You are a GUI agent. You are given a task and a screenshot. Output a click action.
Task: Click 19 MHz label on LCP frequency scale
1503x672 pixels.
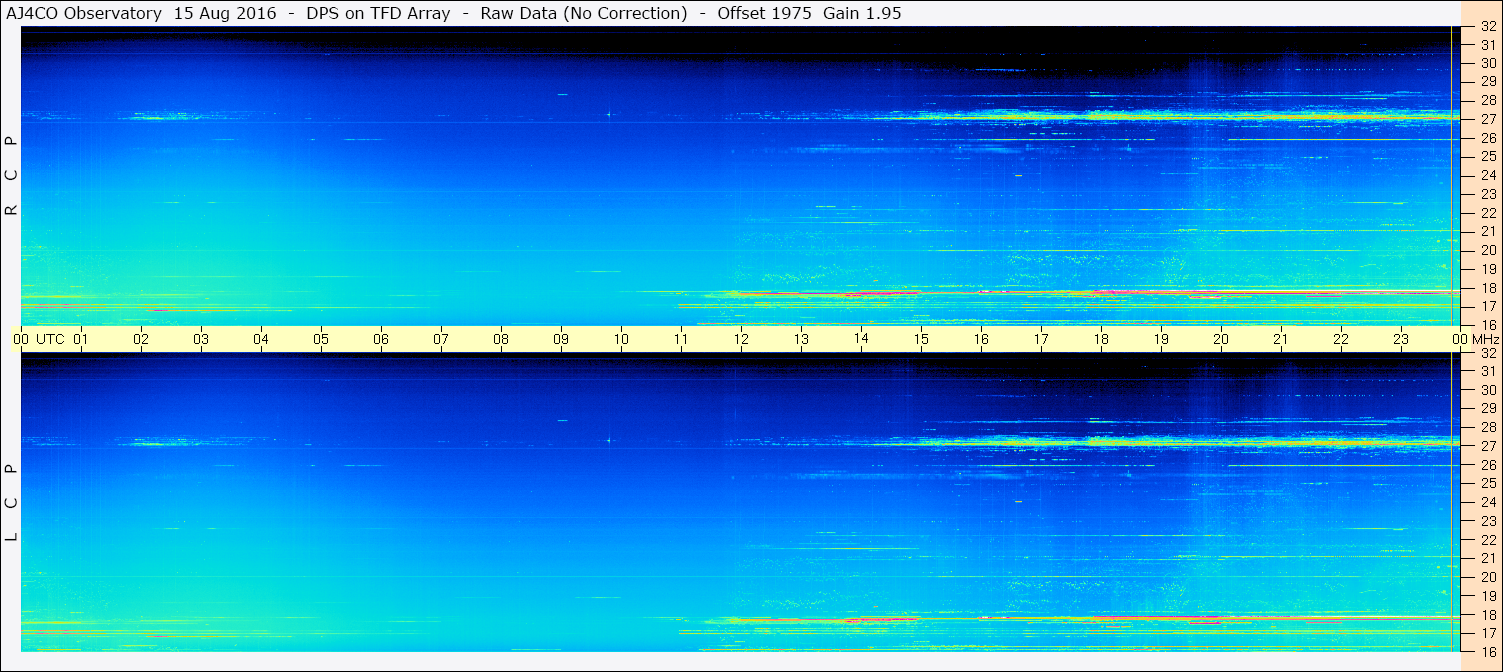pos(1488,596)
